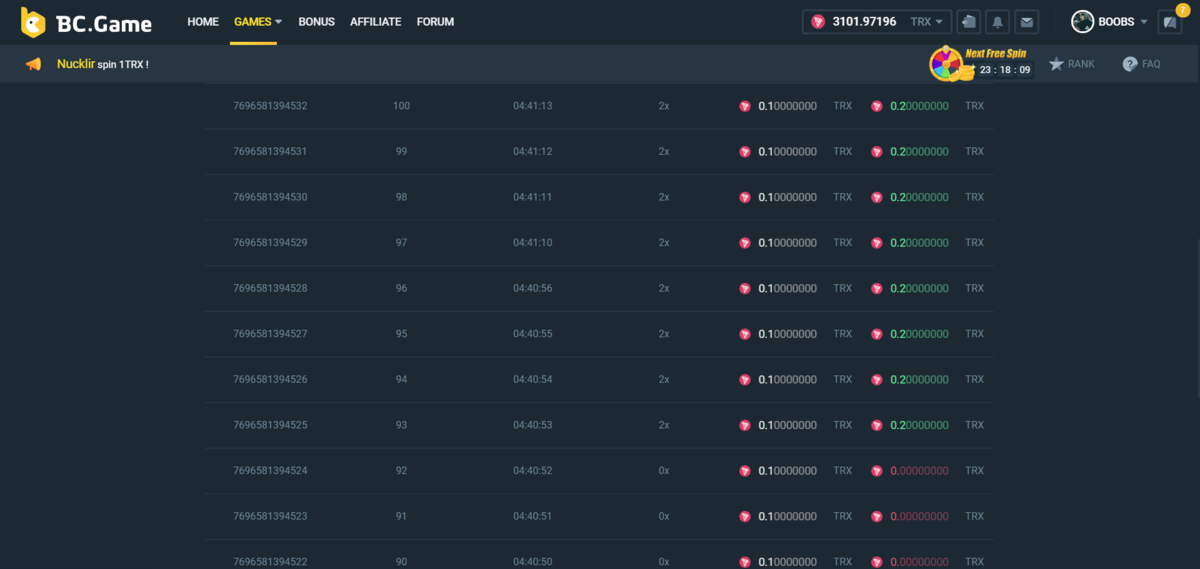Open notifications bell icon
This screenshot has width=1200, height=569.
998,22
